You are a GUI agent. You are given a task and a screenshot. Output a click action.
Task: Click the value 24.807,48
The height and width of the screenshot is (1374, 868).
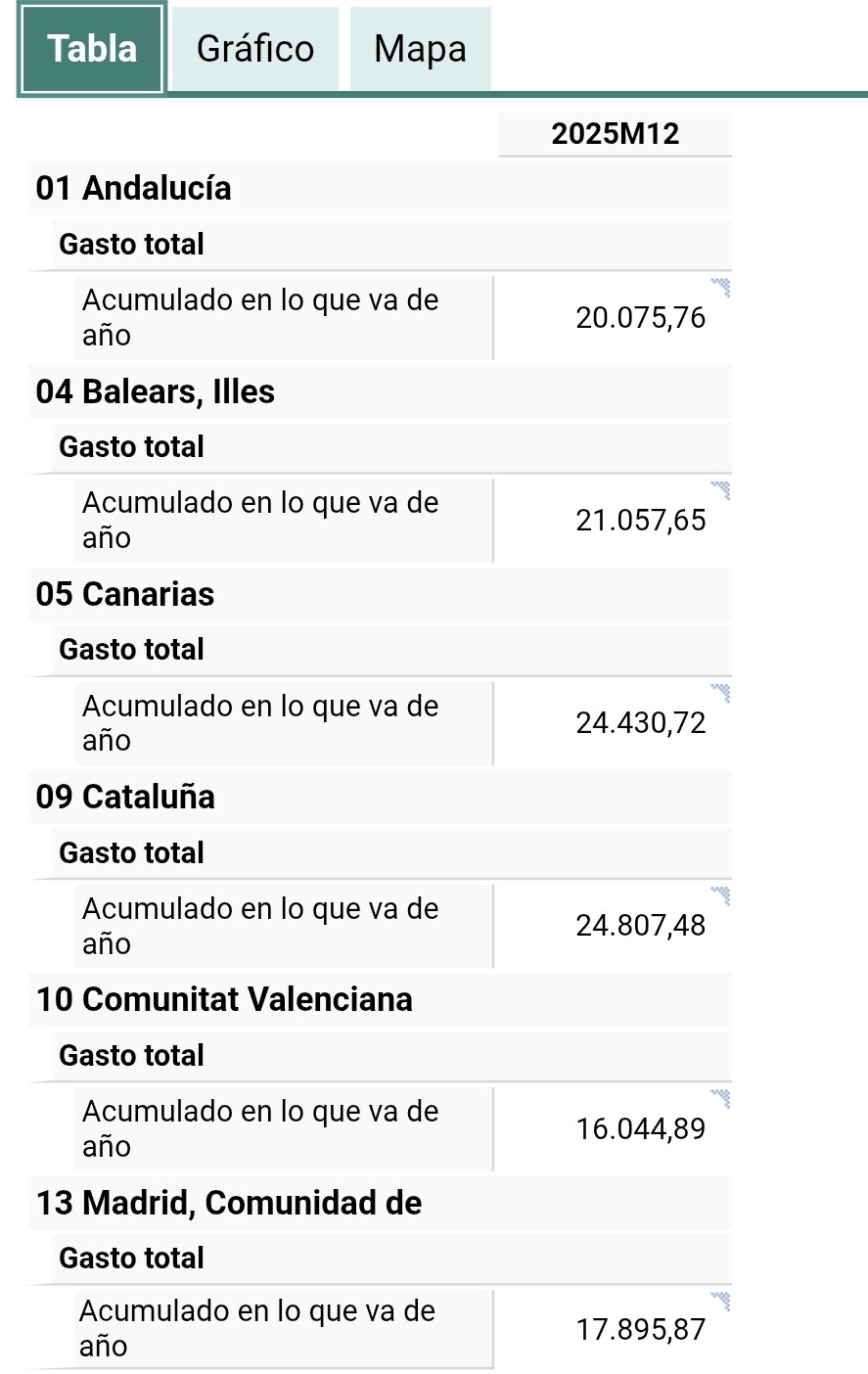tap(640, 926)
